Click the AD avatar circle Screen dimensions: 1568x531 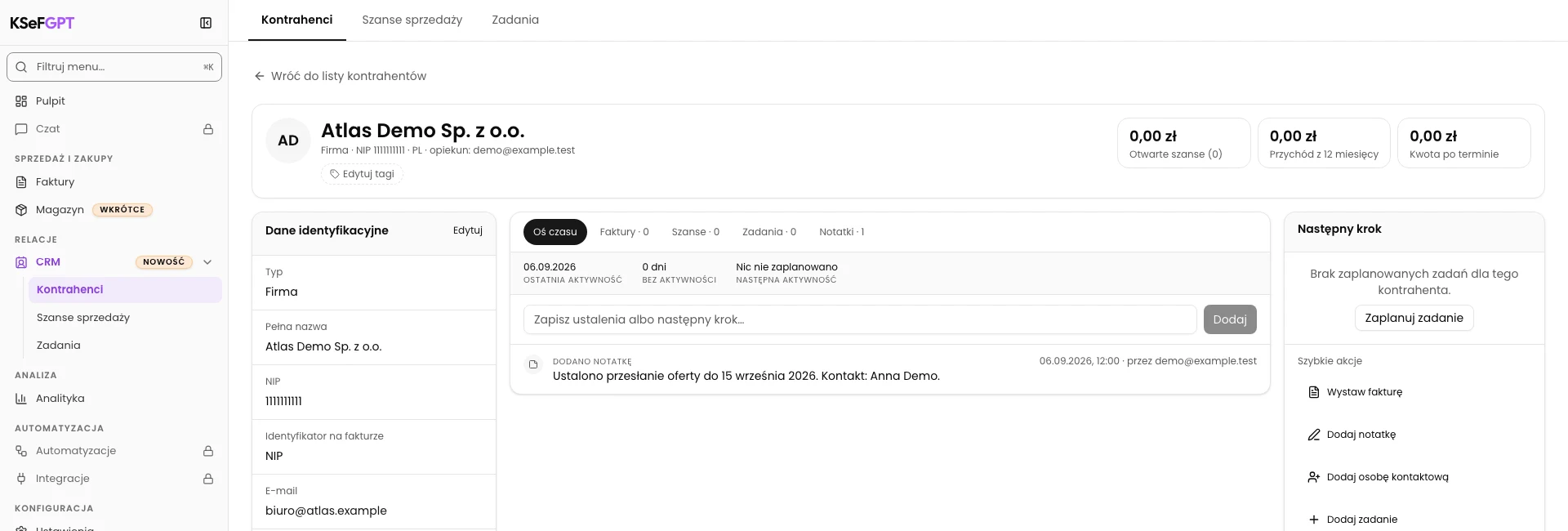pyautogui.click(x=288, y=141)
